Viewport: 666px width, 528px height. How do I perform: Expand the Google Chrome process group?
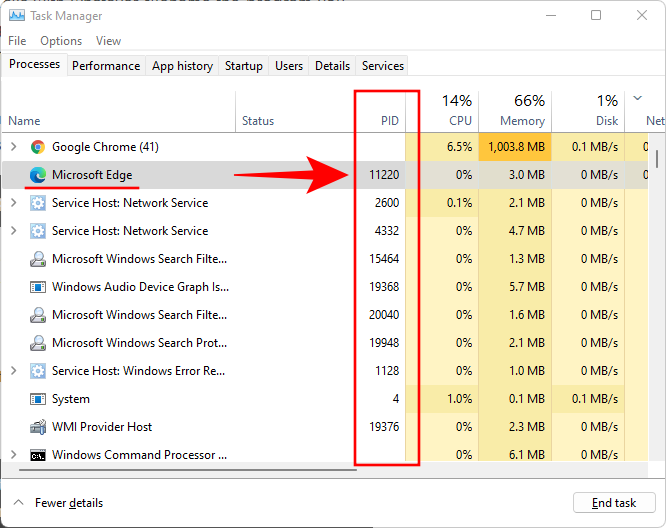point(13,147)
